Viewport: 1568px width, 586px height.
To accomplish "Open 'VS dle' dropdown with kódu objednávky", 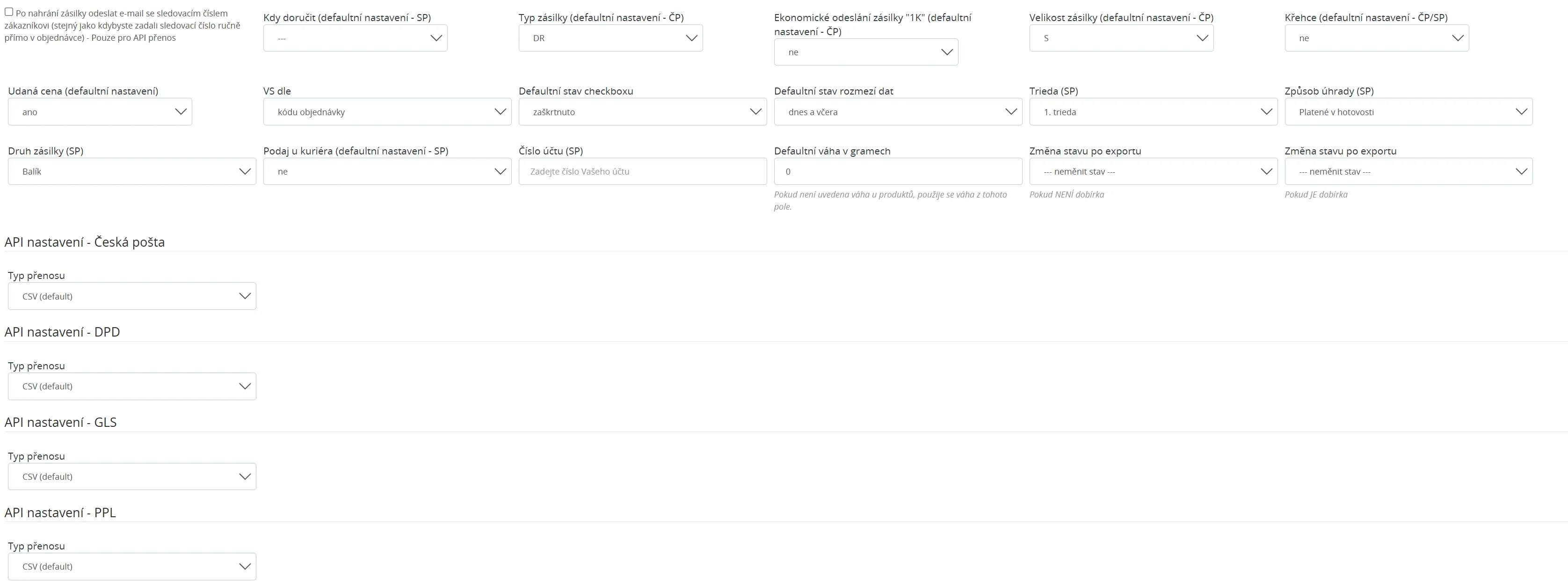I will 387,112.
